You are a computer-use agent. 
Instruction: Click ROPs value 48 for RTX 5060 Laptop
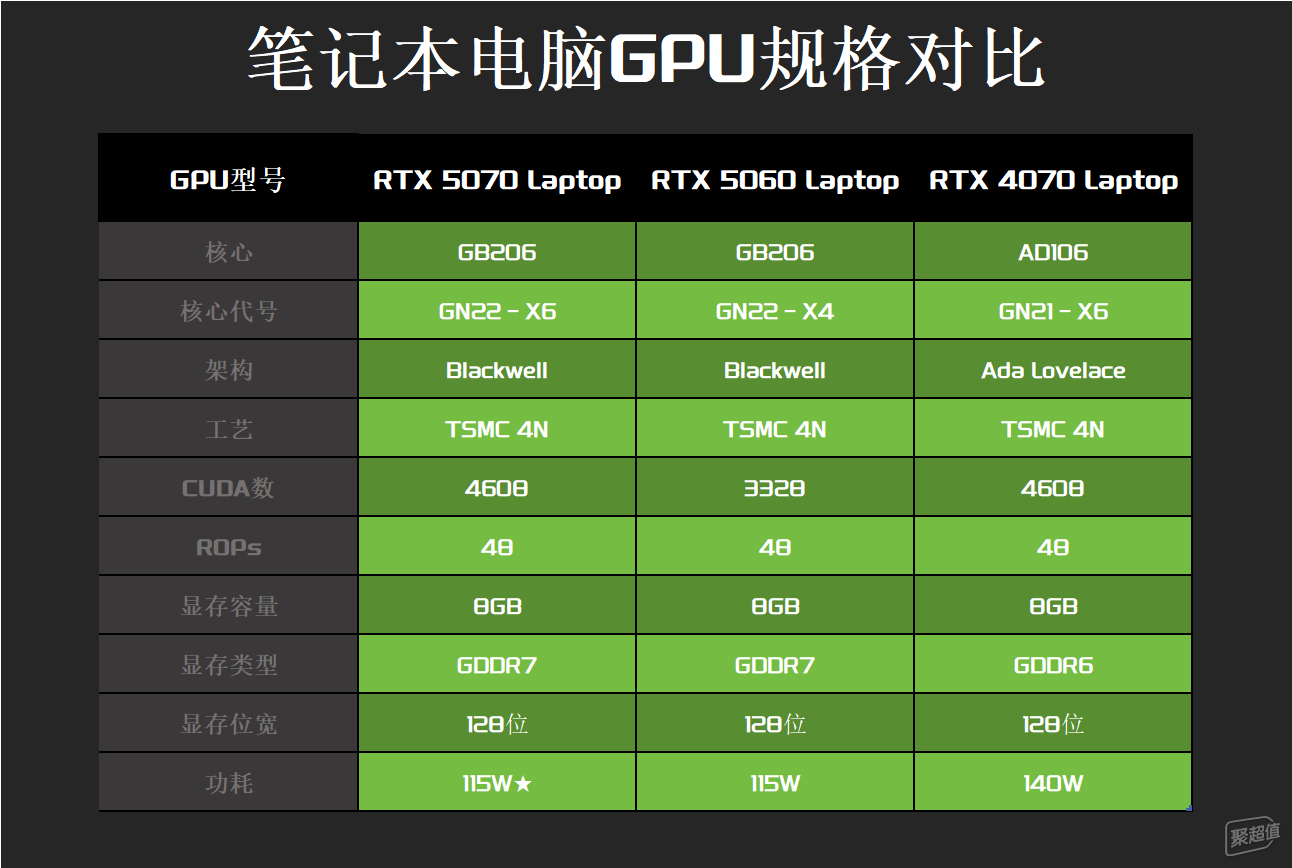coord(775,547)
